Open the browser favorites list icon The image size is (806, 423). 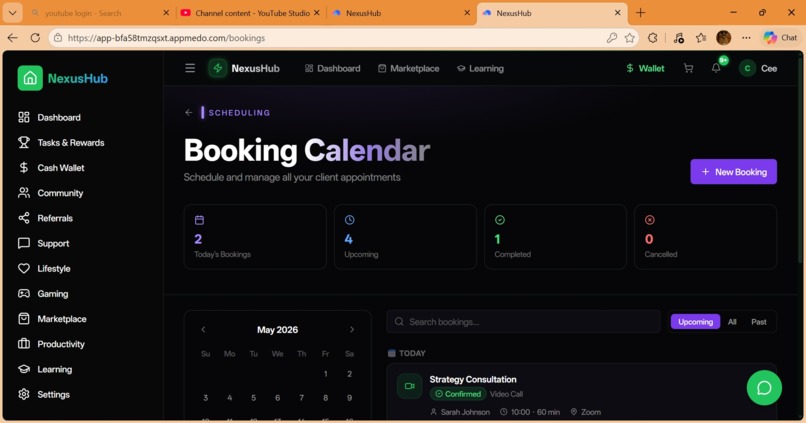[701, 38]
